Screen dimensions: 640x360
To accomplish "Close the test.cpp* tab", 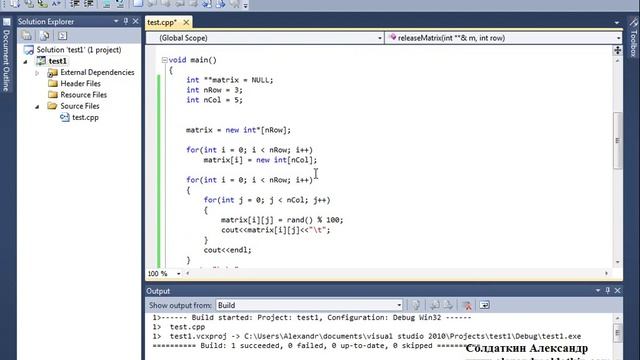I will 186,22.
